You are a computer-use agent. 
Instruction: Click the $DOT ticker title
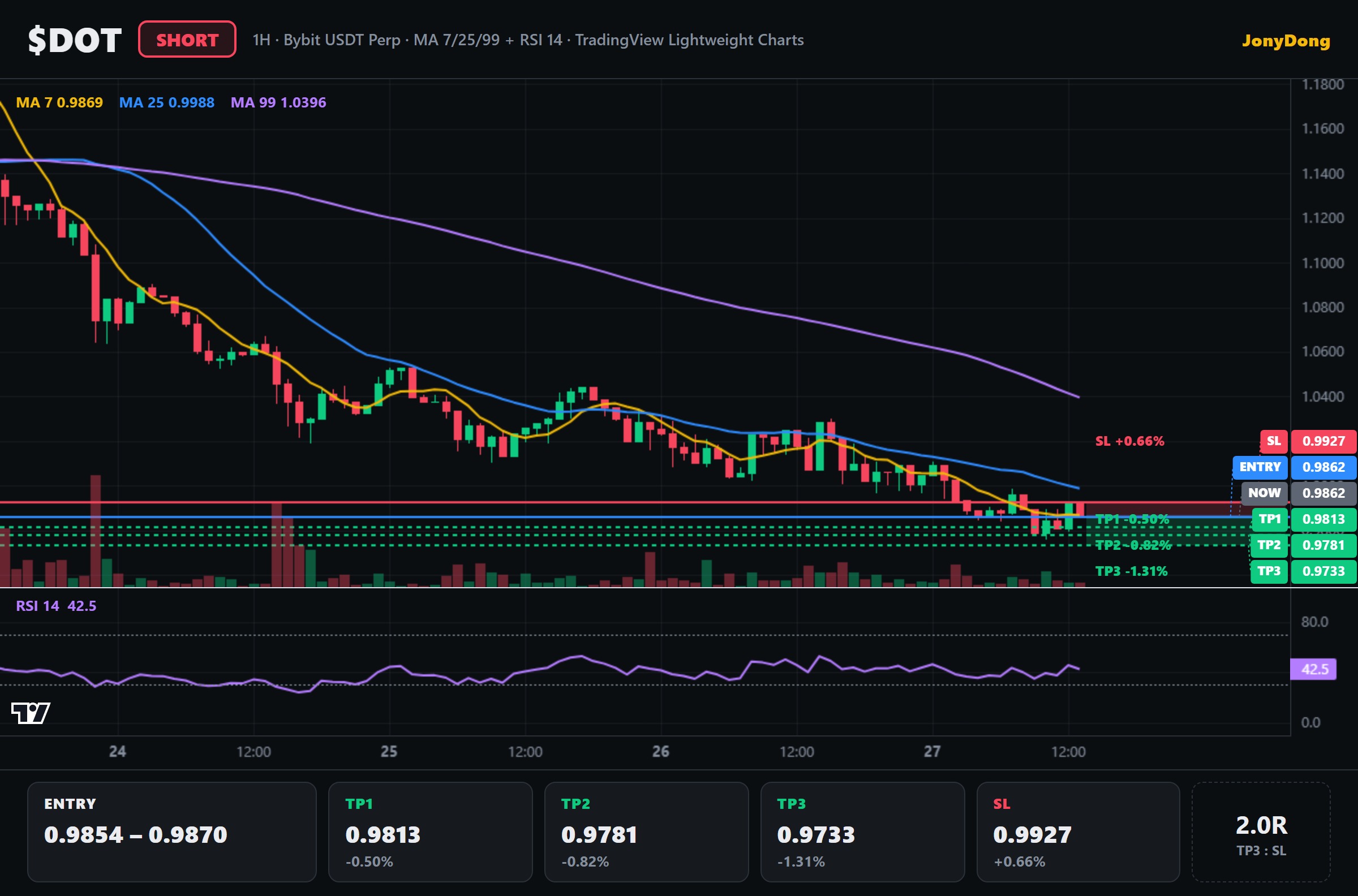(75, 40)
